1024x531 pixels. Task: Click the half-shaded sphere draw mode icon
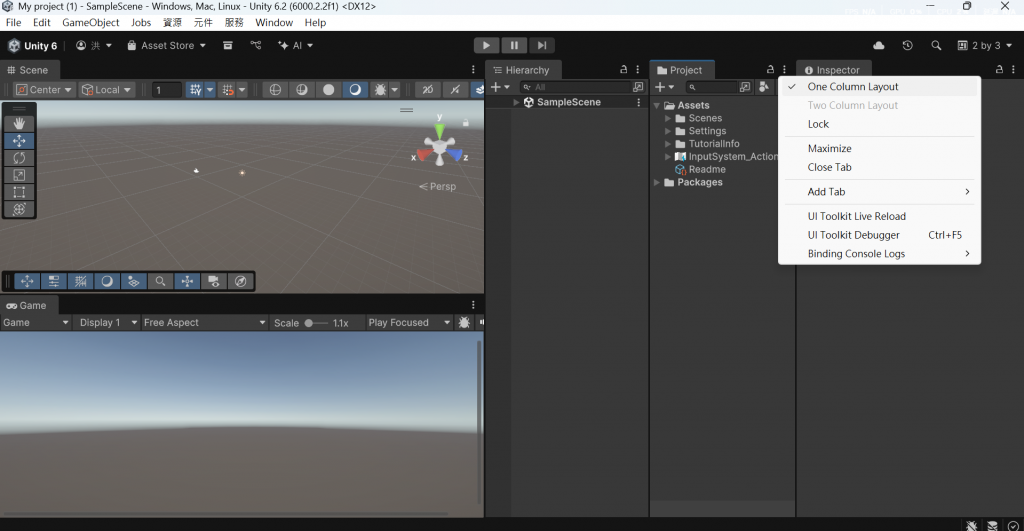[x=302, y=89]
